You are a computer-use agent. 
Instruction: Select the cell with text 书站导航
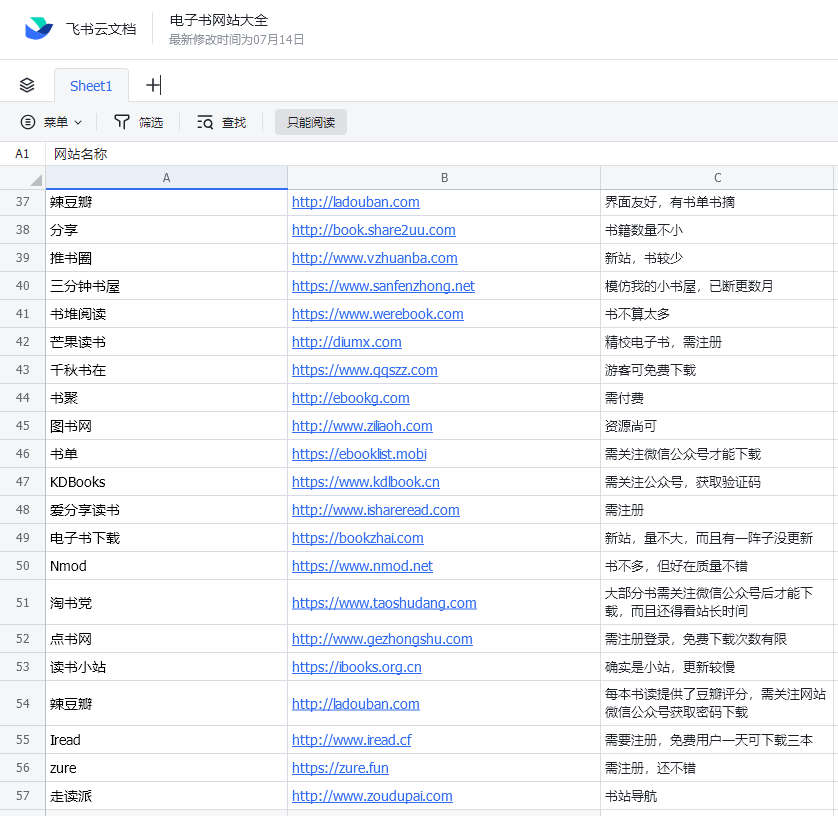pyautogui.click(x=716, y=796)
